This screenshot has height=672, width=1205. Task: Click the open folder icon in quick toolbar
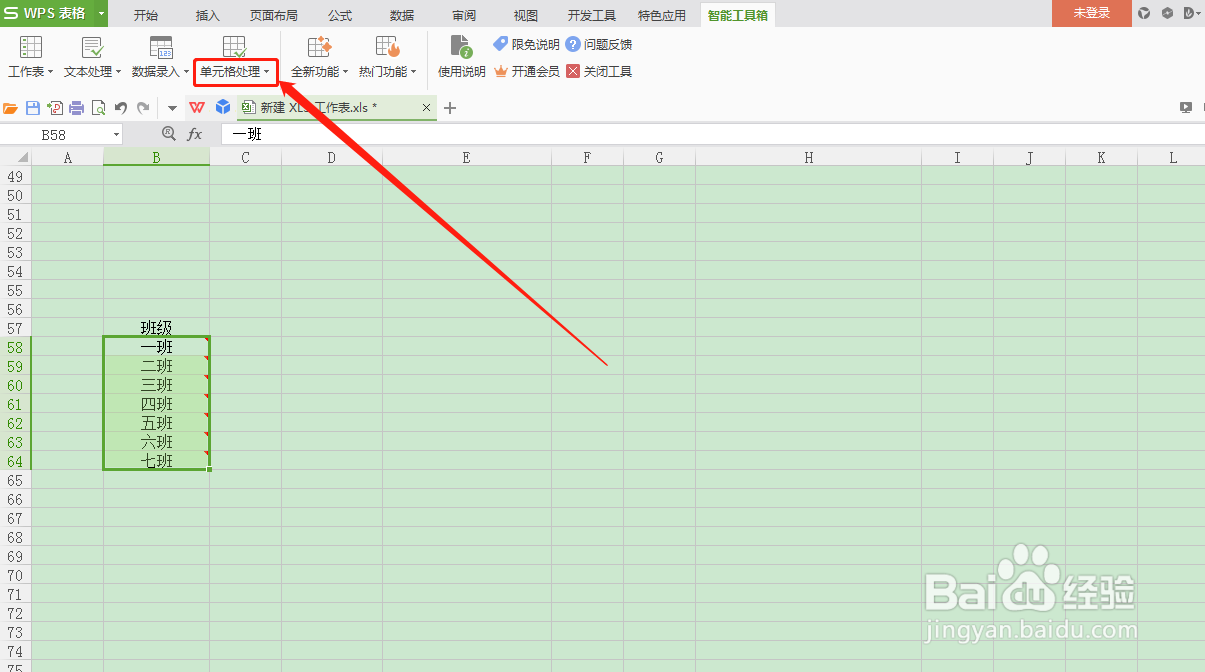click(11, 108)
